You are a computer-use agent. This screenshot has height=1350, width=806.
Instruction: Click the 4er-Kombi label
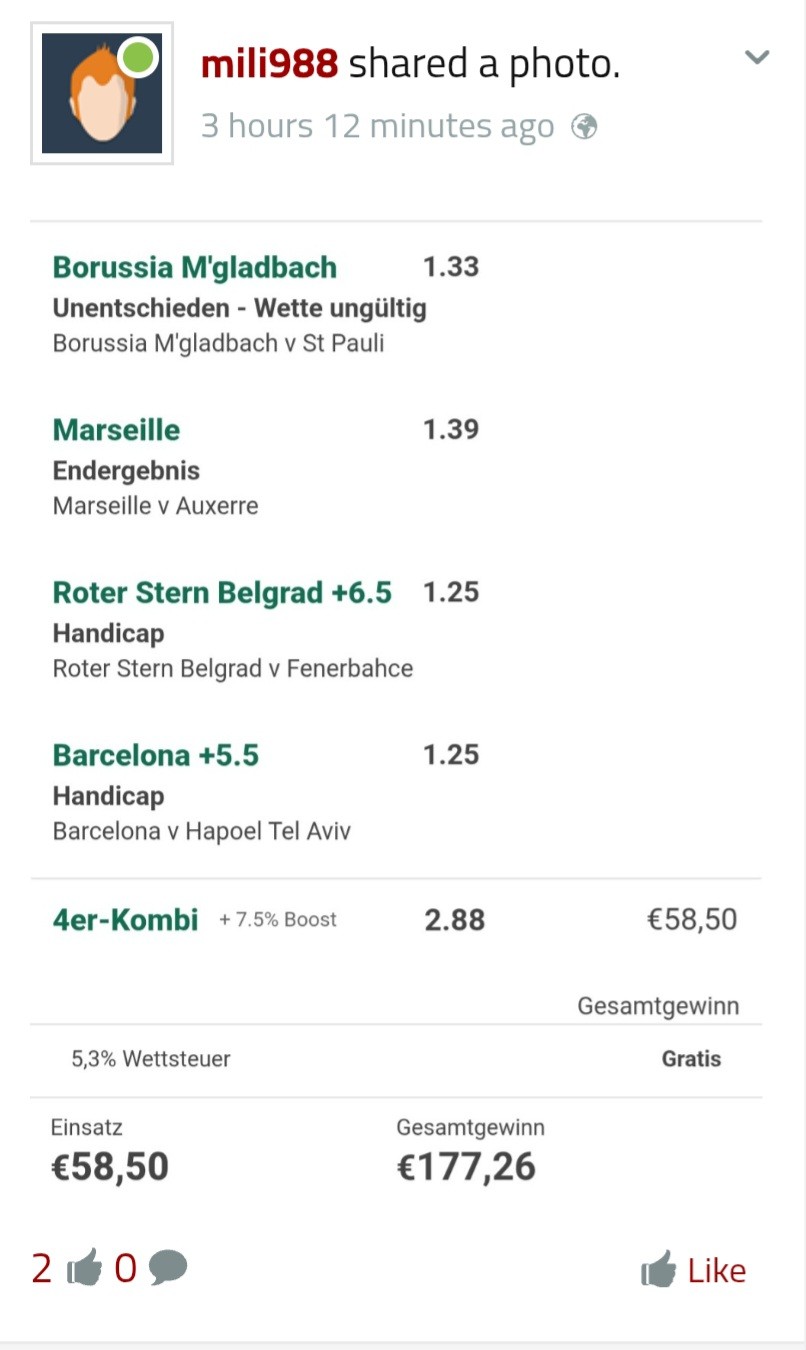click(x=125, y=920)
